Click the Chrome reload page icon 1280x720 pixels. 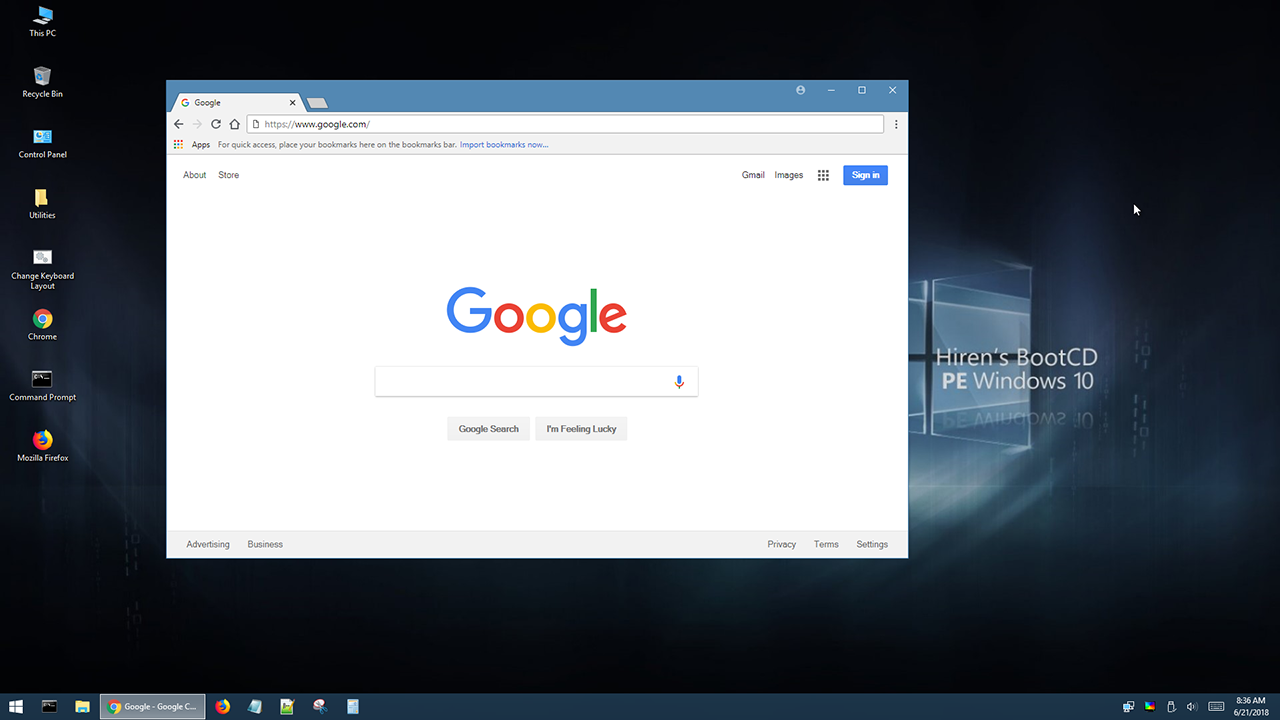(x=215, y=124)
